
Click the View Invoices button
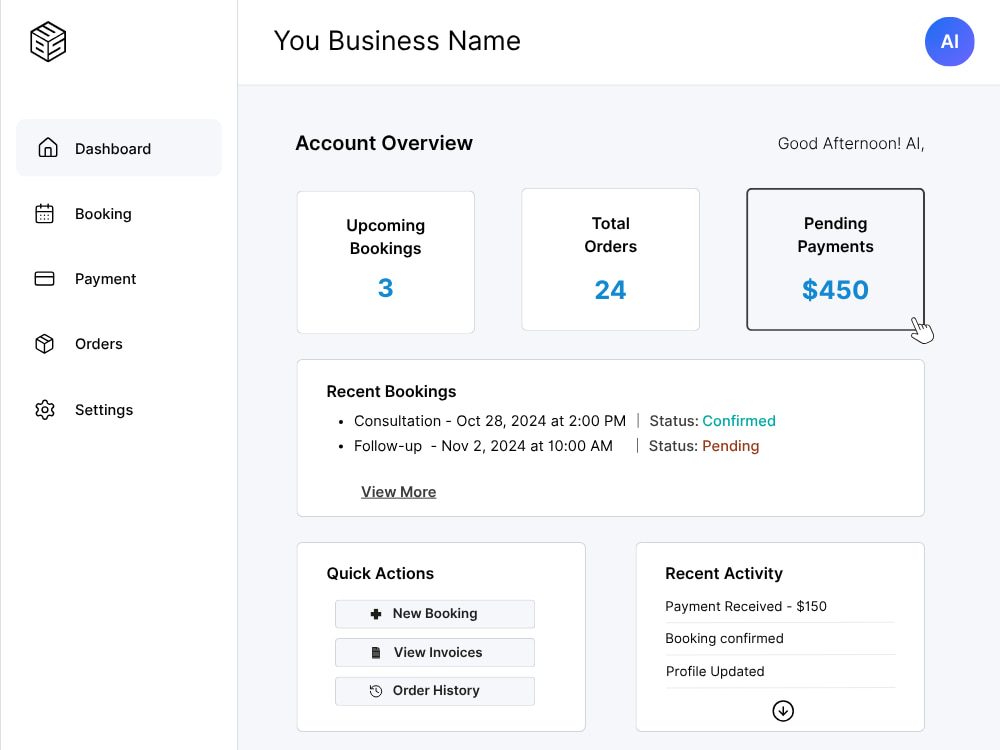[435, 652]
